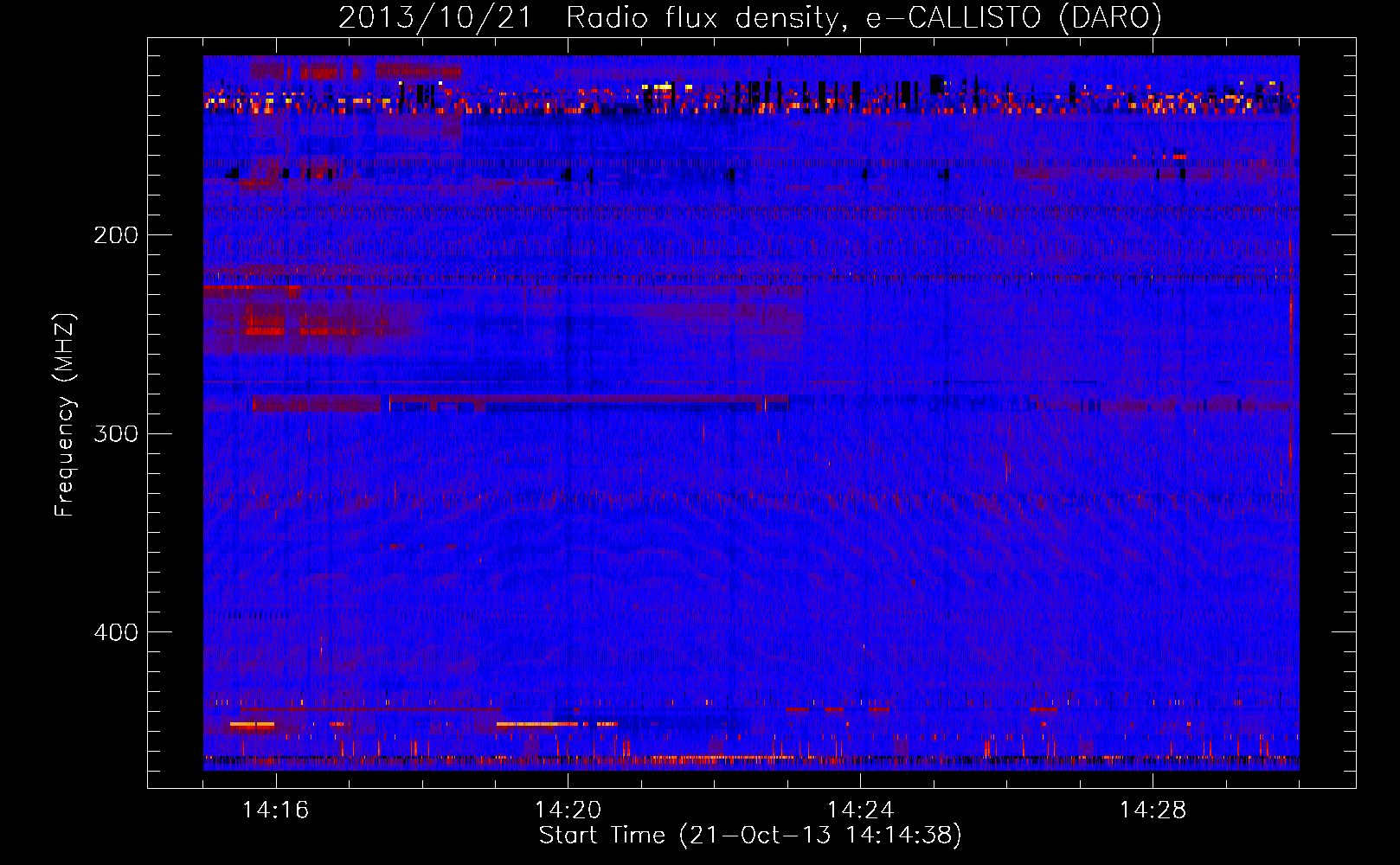1400x865 pixels.
Task: Click the 400 frequency tick label
Action: click(x=116, y=632)
